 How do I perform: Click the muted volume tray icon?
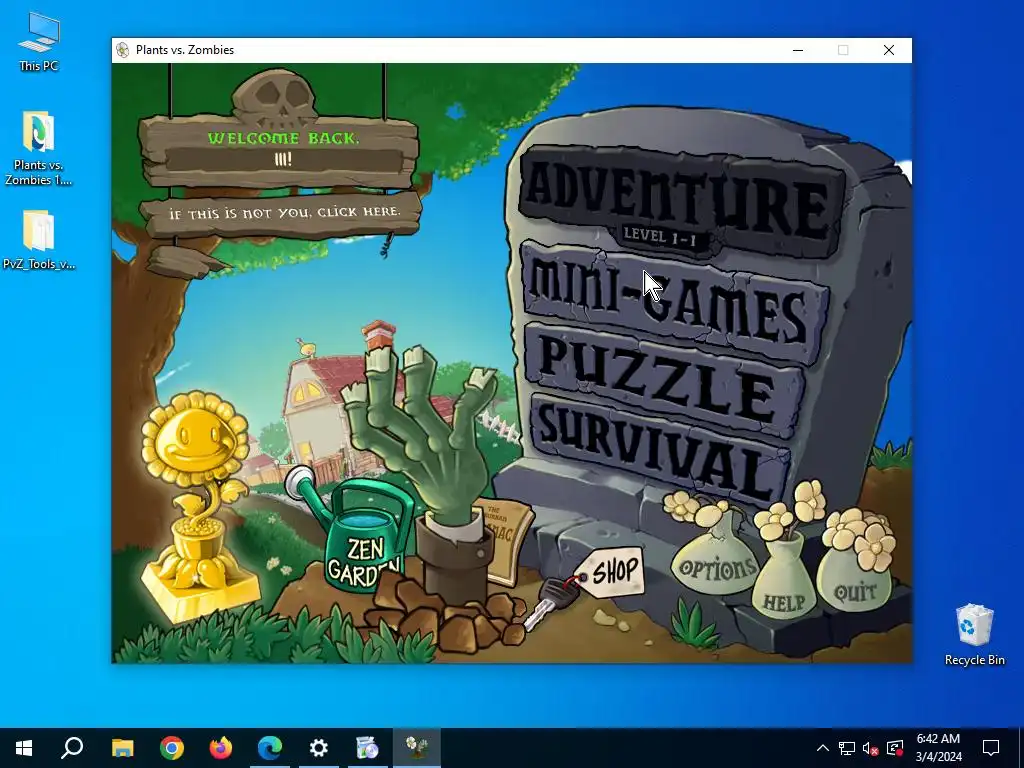click(x=871, y=748)
